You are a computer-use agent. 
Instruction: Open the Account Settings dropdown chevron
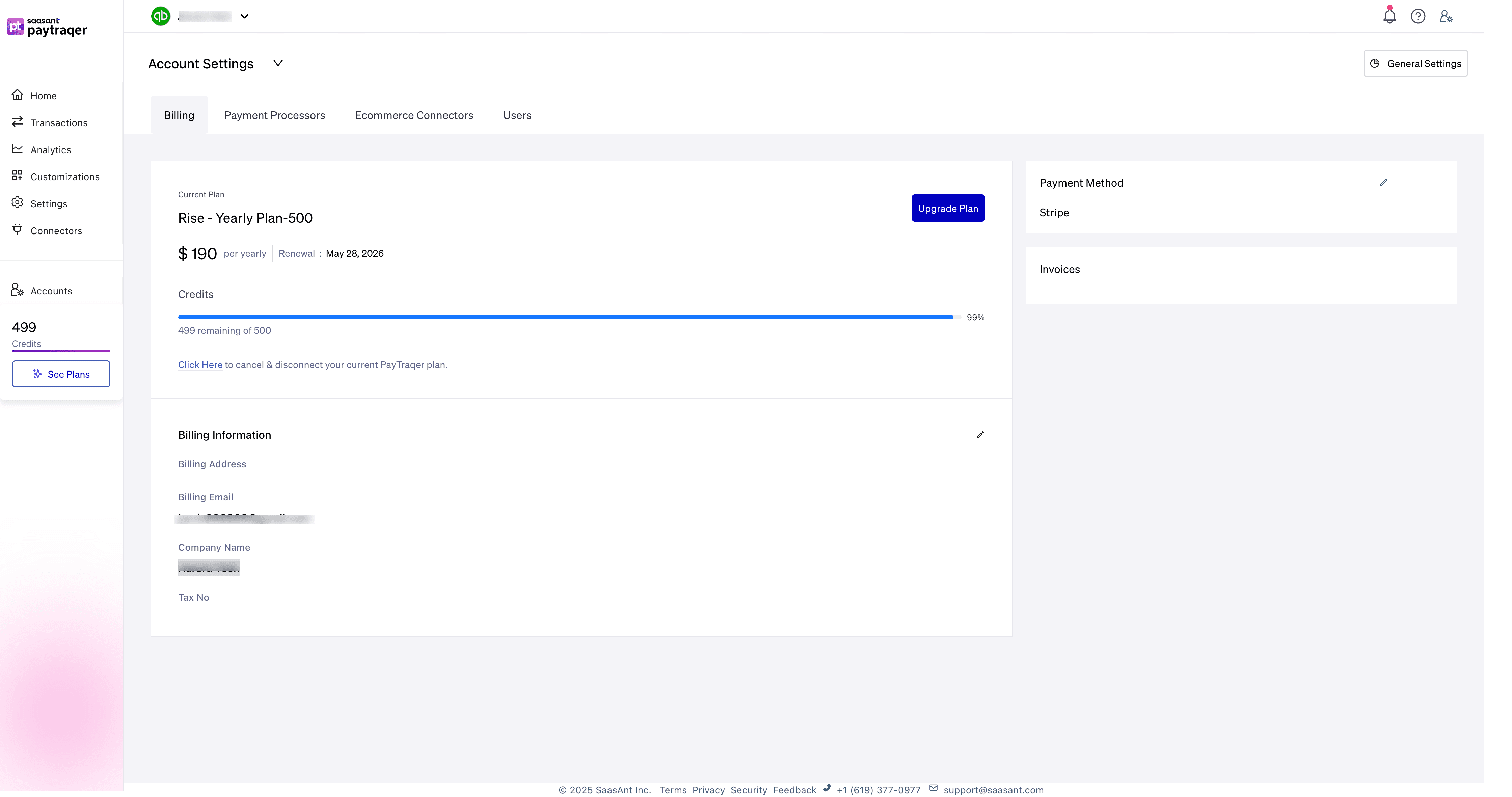tap(278, 63)
